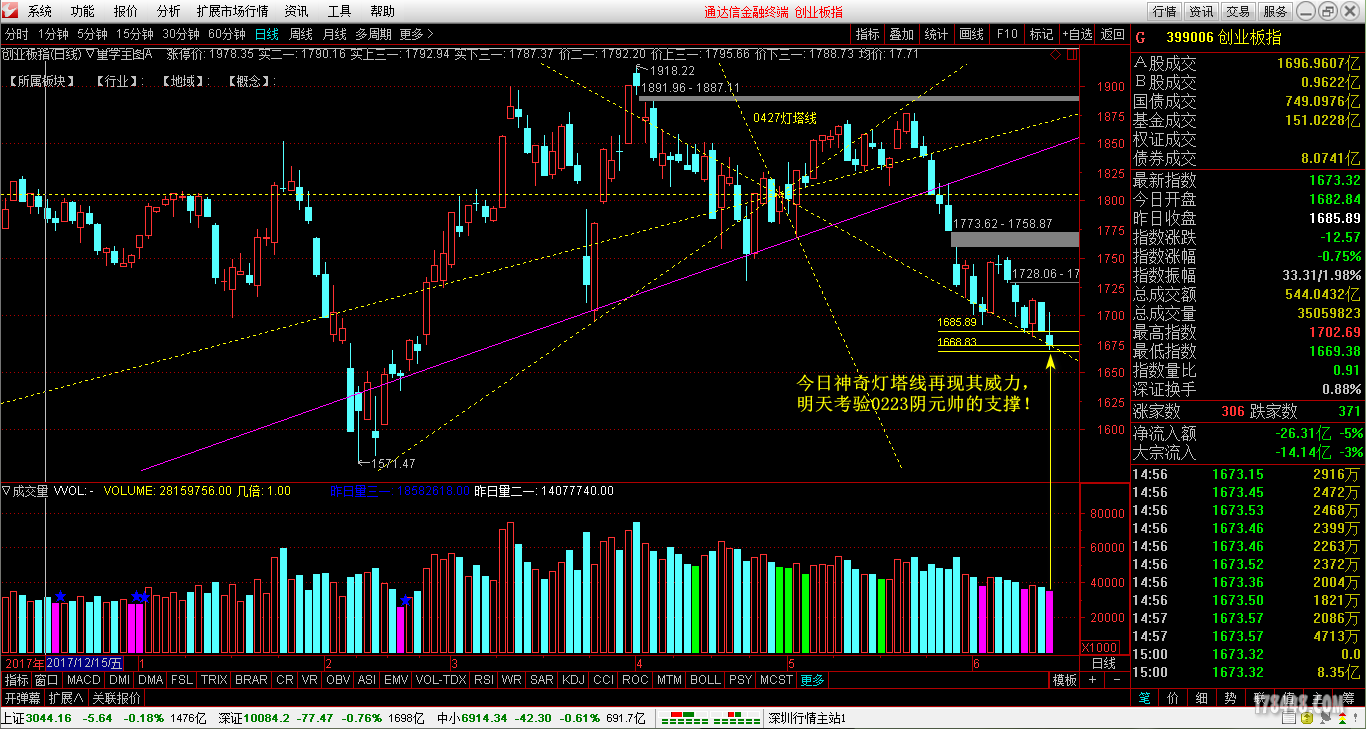Select the 日线 period tab at the top

click(x=267, y=34)
